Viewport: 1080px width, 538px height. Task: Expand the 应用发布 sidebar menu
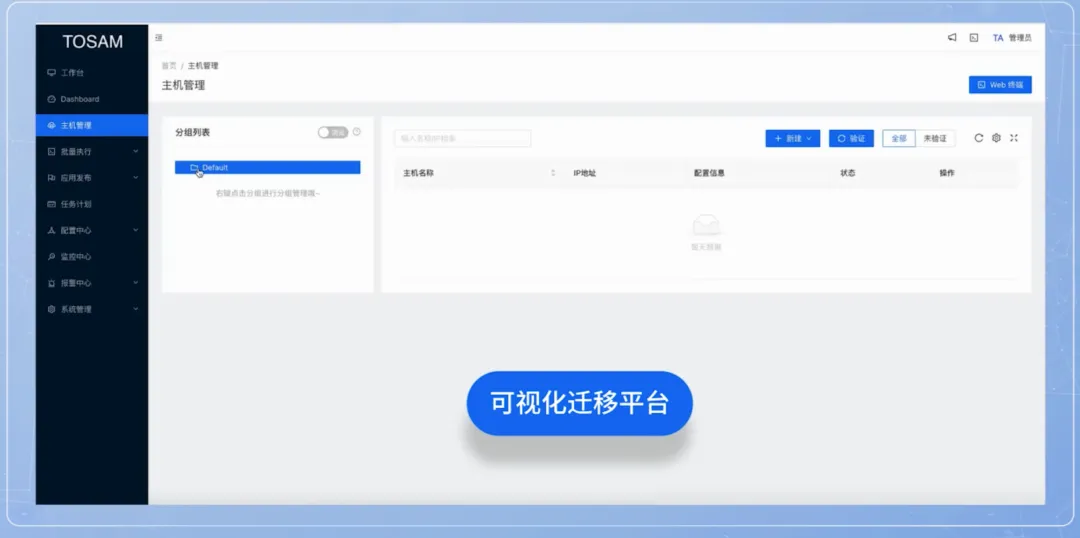(x=92, y=178)
